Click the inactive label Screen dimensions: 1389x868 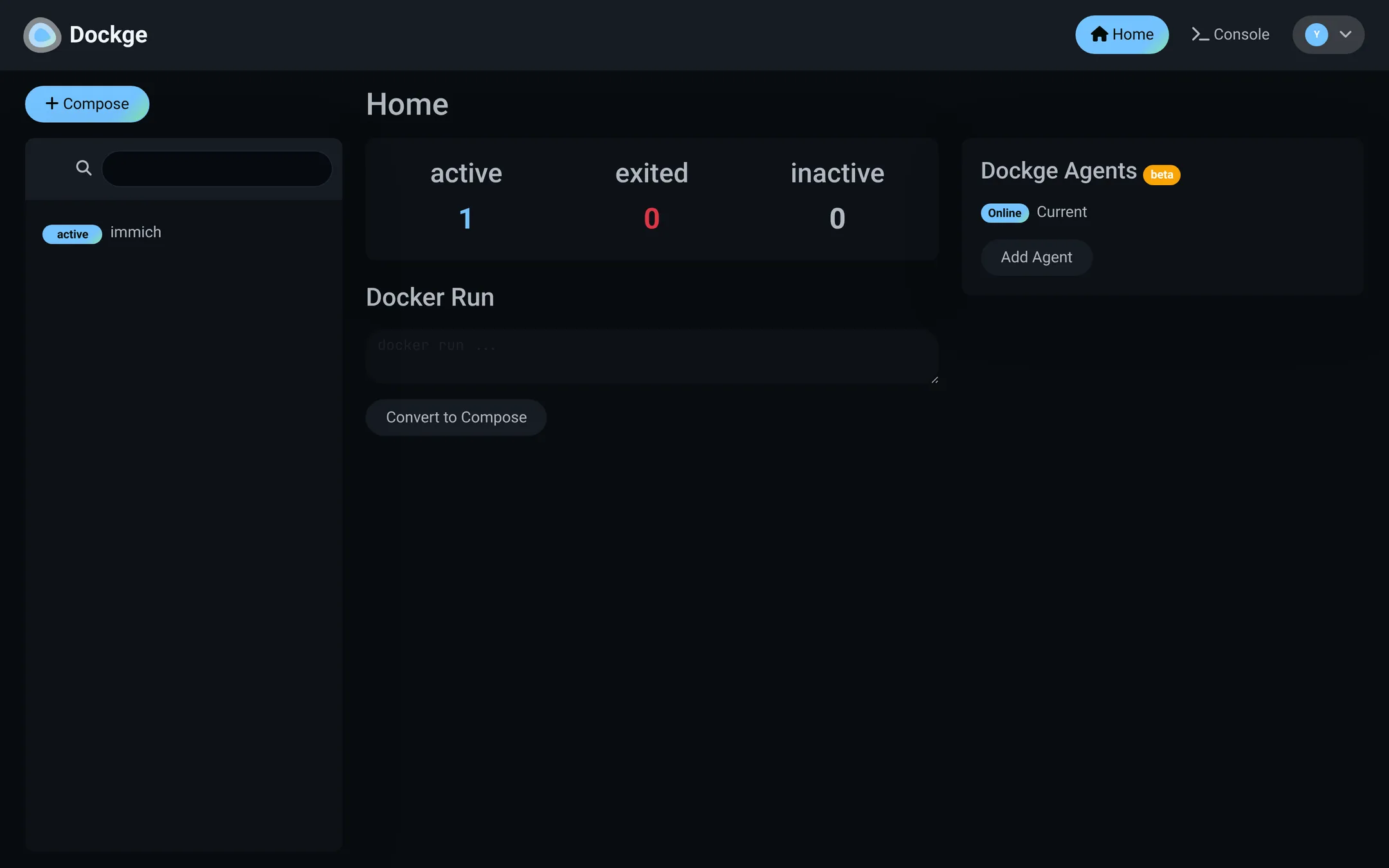coord(837,174)
